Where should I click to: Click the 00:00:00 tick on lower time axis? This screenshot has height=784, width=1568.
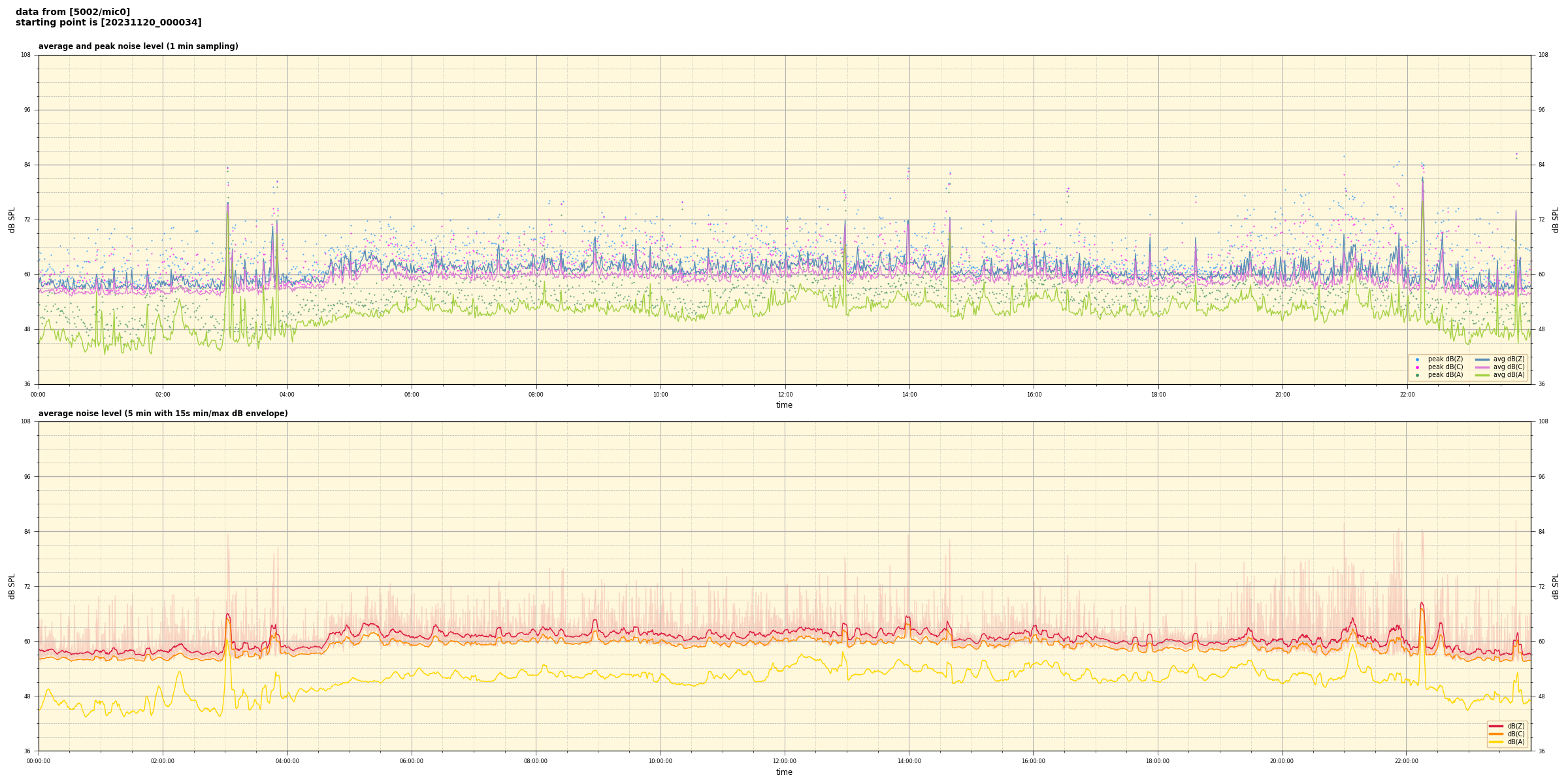39,761
